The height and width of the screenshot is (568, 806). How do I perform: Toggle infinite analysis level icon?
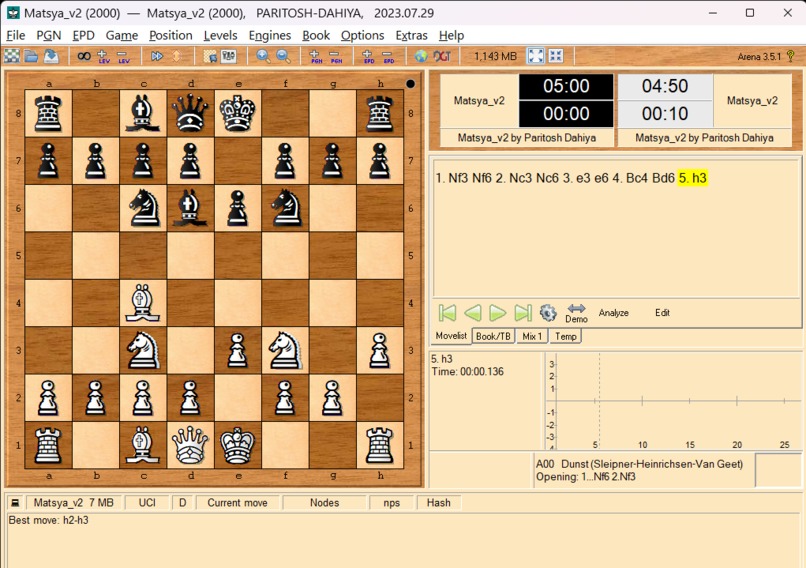84,56
